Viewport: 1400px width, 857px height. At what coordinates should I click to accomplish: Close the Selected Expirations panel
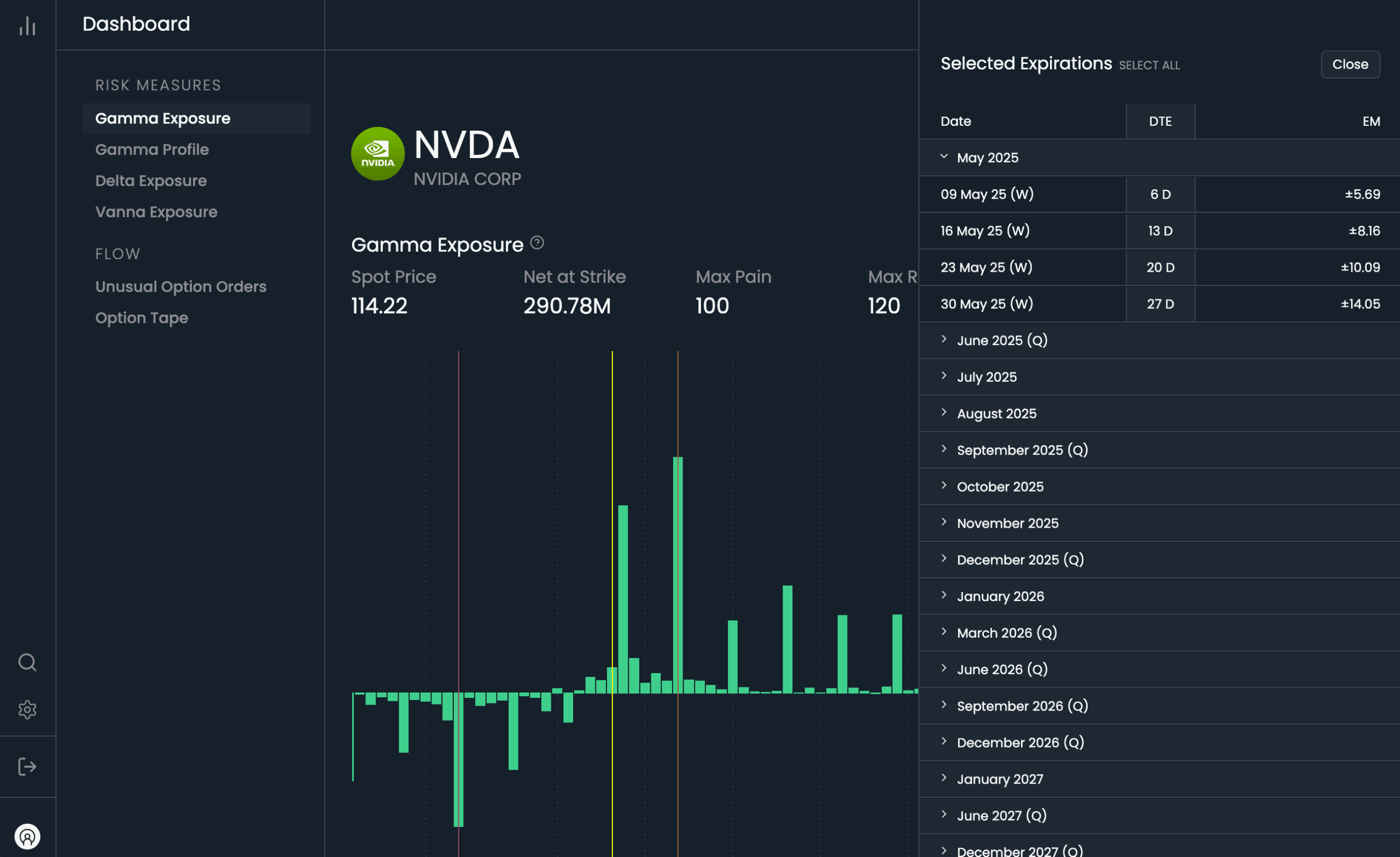click(x=1350, y=64)
